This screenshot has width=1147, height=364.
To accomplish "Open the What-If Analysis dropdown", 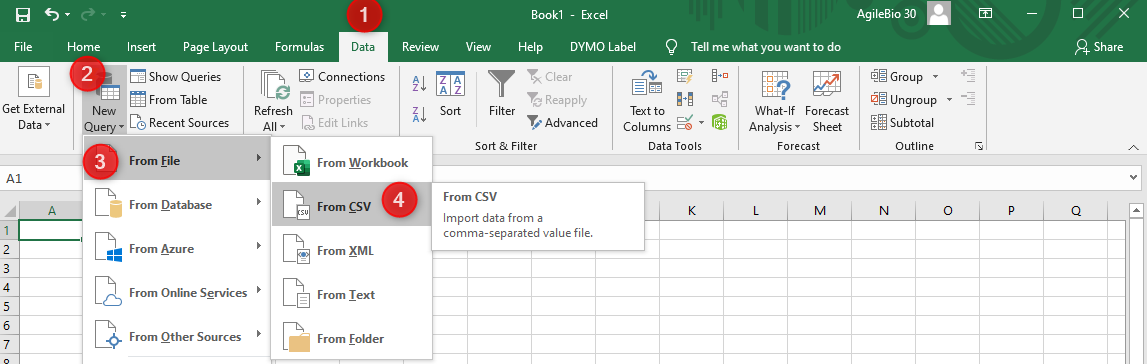I will 775,101.
